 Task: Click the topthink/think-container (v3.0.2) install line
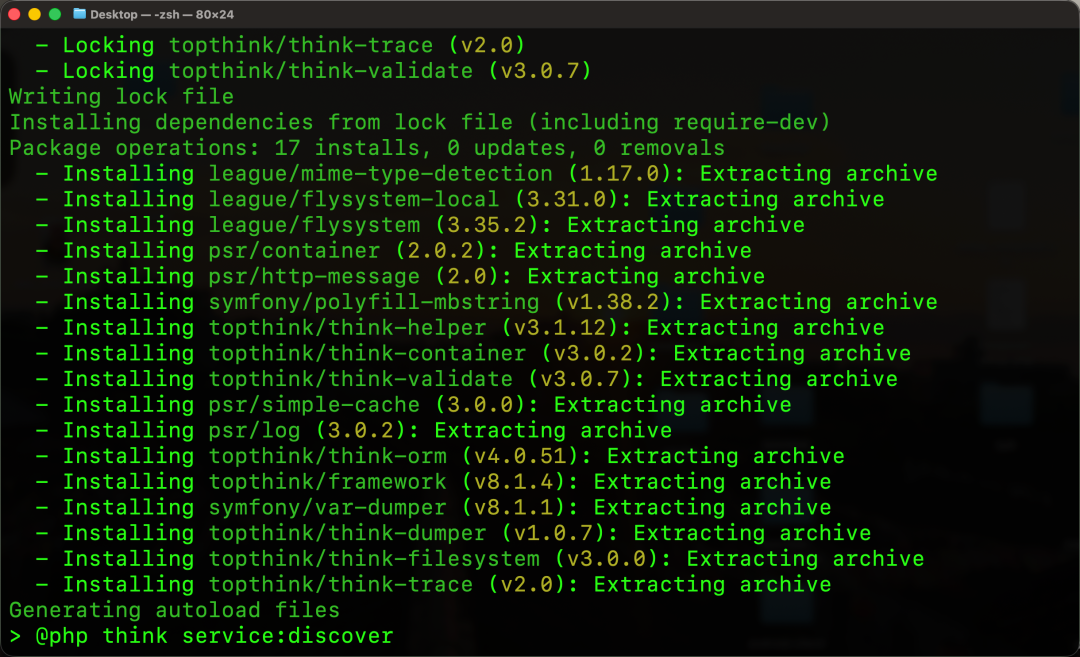(x=473, y=353)
